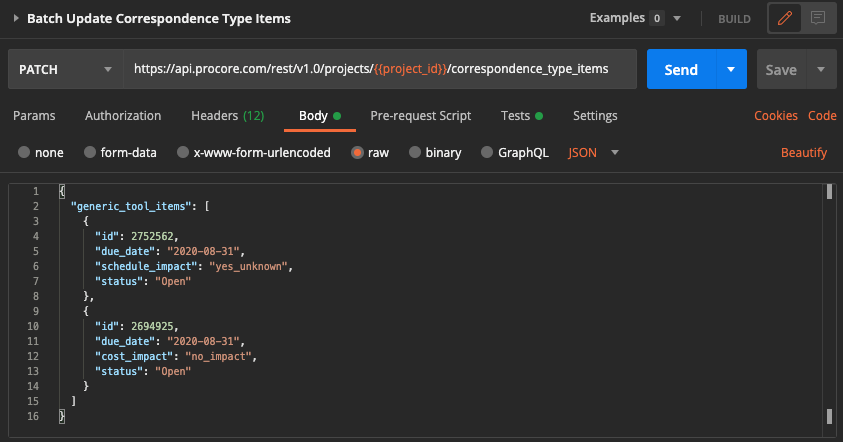Viewport: 843px width, 442px height.
Task: Open the Pre-request Script tab
Action: click(420, 116)
